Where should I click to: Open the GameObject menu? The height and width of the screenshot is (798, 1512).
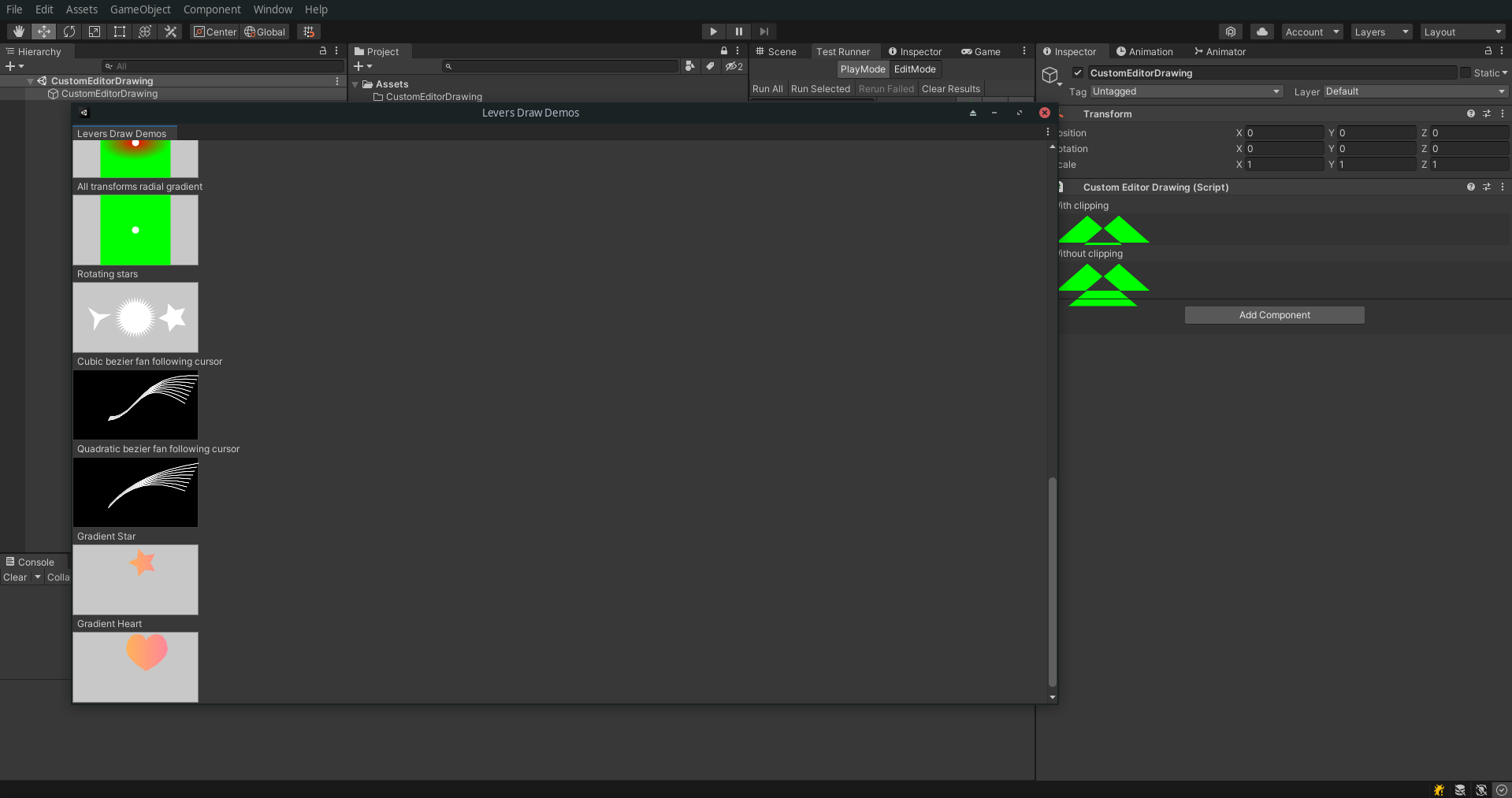(x=140, y=9)
